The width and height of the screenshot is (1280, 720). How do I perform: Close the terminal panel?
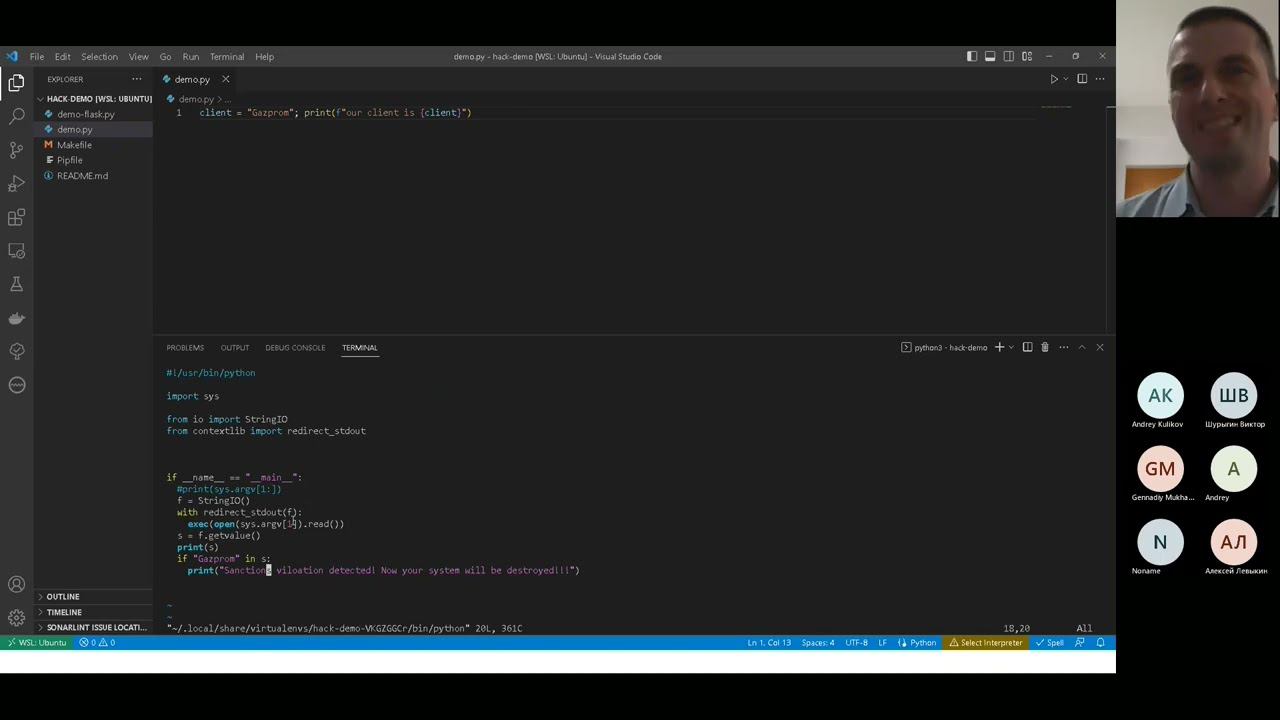(1100, 347)
